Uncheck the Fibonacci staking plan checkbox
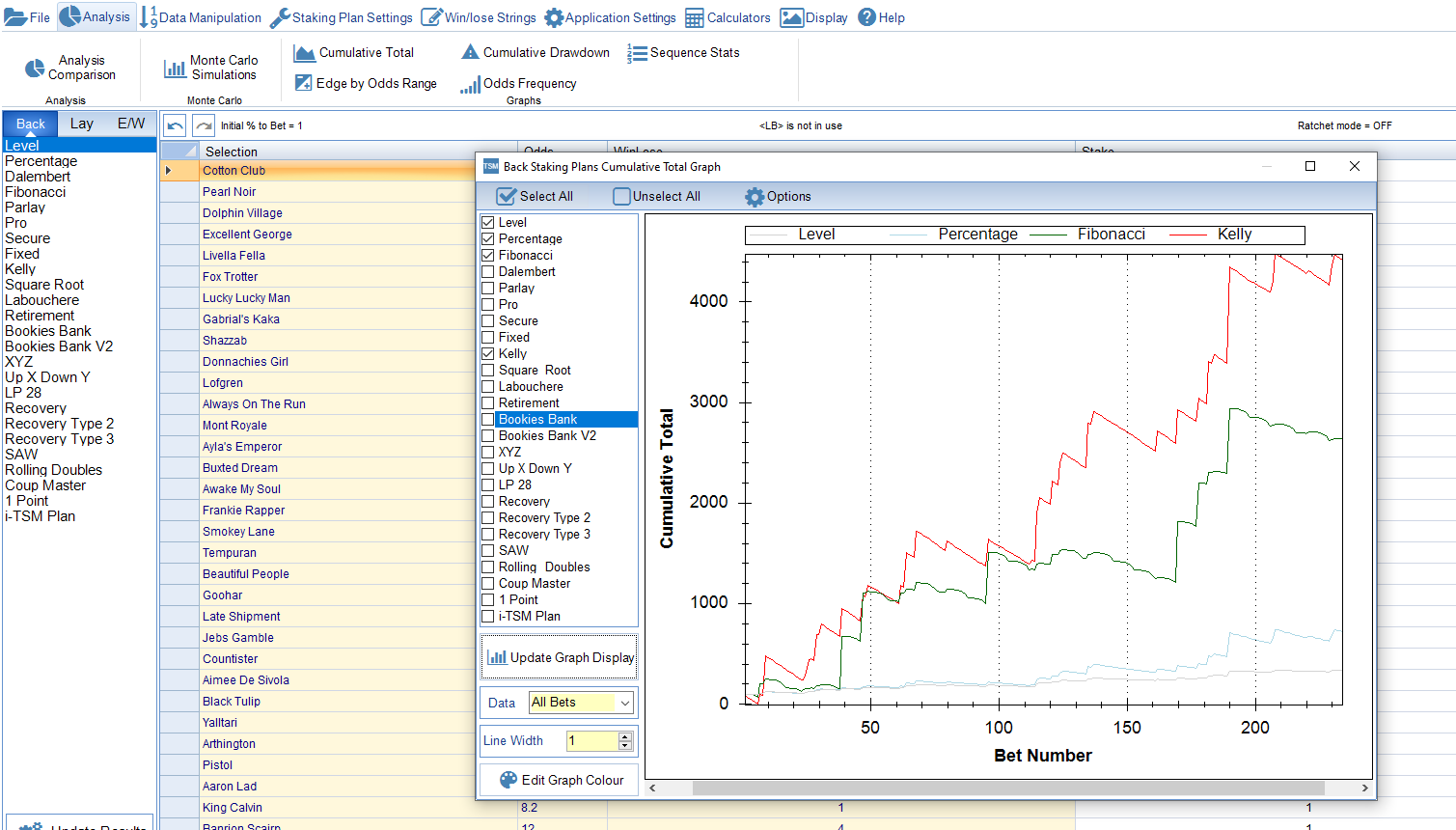1456x830 pixels. click(x=488, y=256)
